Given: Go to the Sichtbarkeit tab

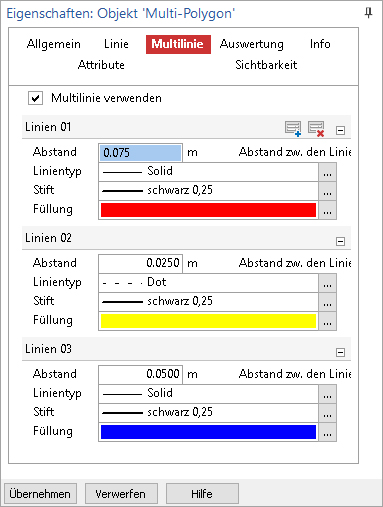Looking at the screenshot, I should (x=266, y=65).
